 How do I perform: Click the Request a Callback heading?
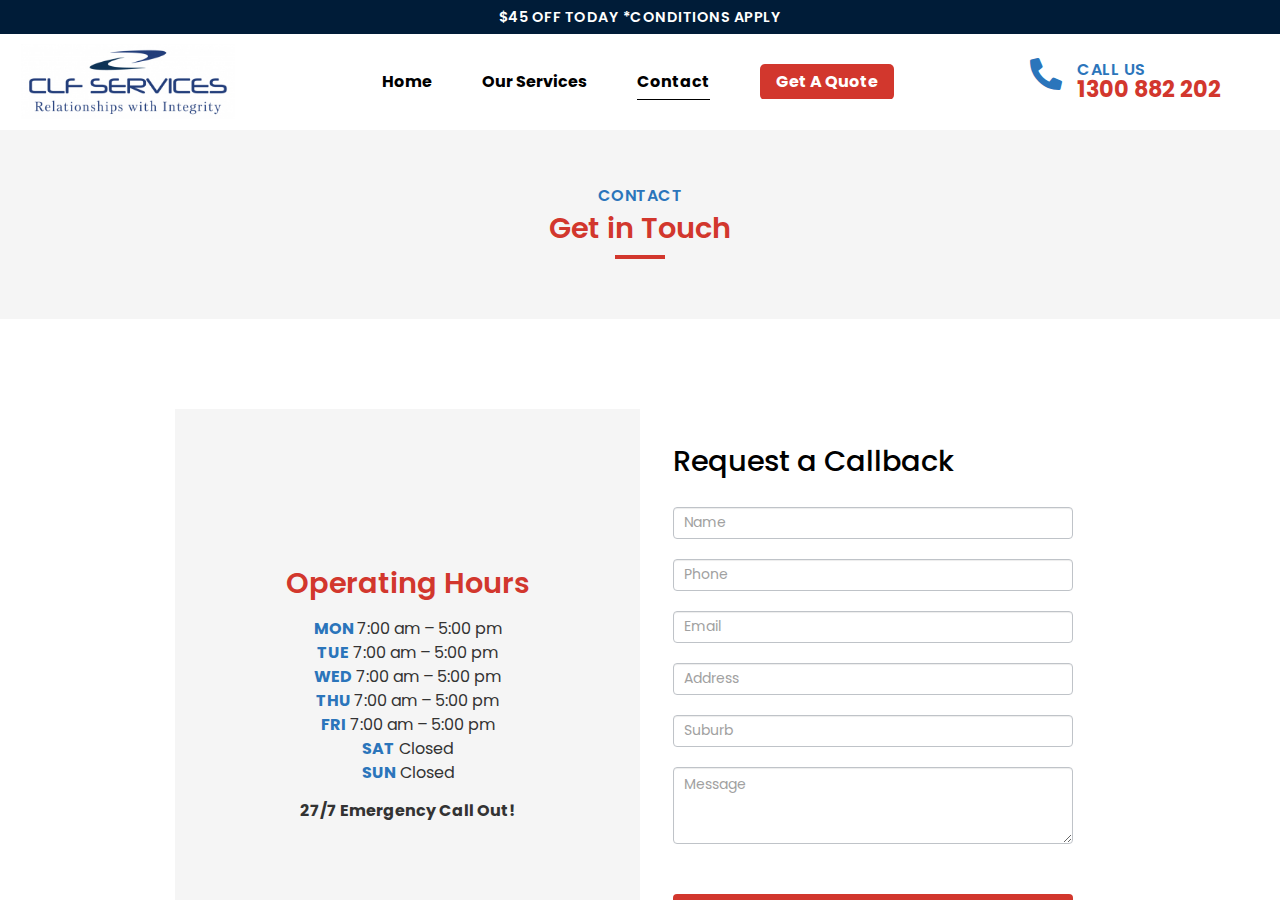point(813,461)
